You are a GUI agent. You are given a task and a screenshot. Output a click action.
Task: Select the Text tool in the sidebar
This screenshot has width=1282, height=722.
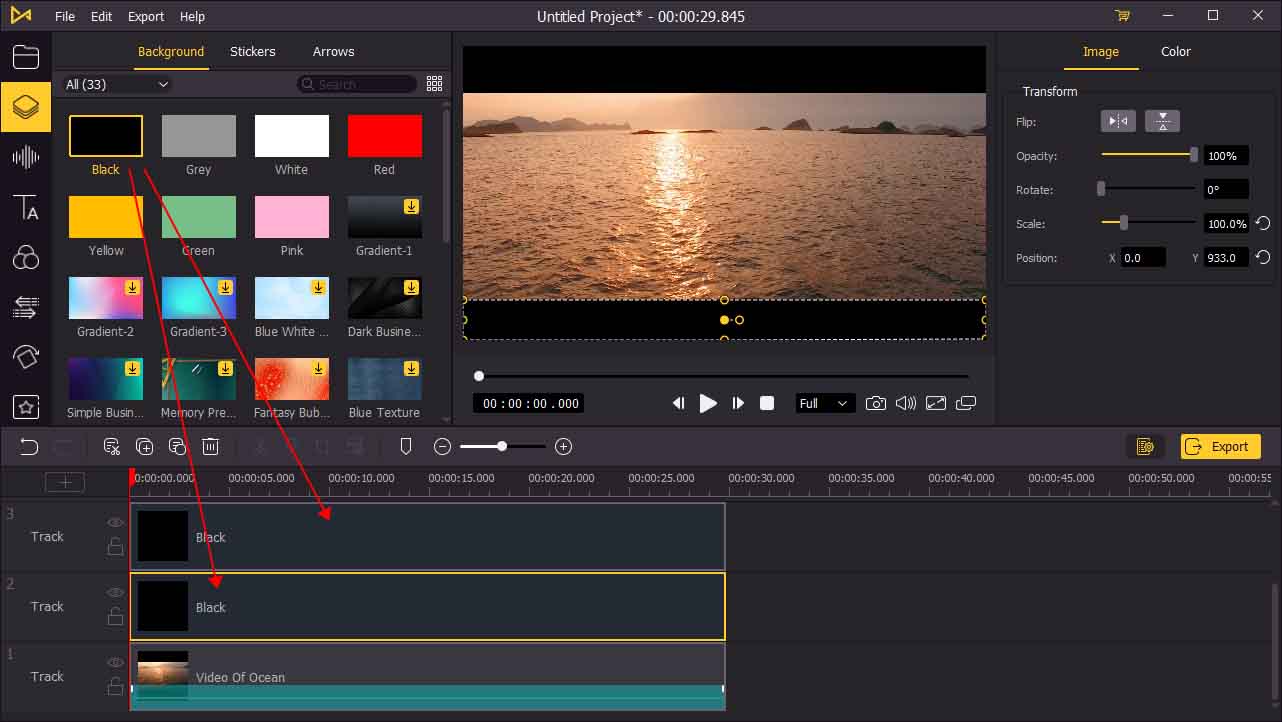pos(26,208)
